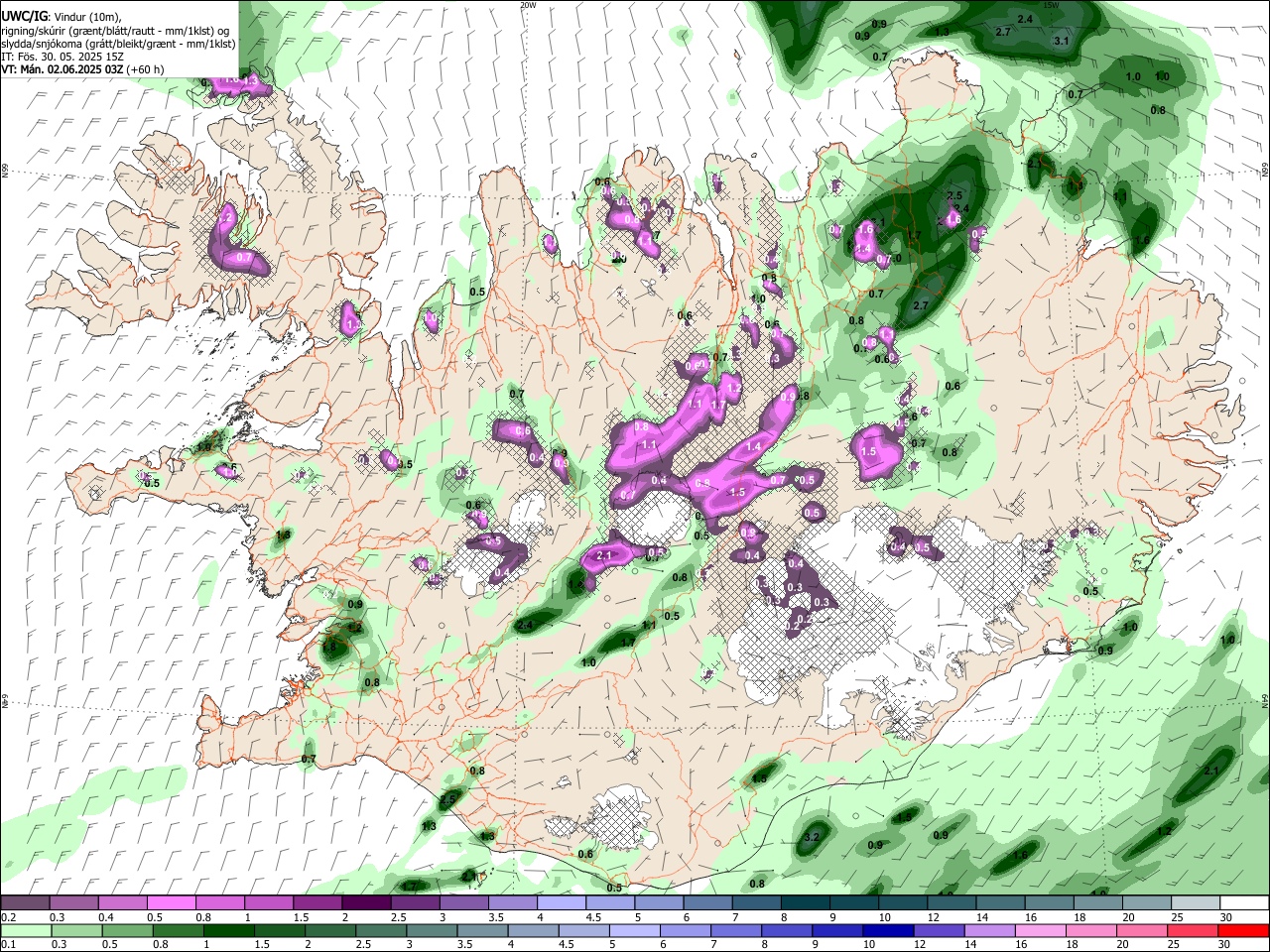Viewport: 1270px width, 952px height.
Task: Click the "UWC/IG" title in the header box
Action: pyautogui.click(x=24, y=16)
